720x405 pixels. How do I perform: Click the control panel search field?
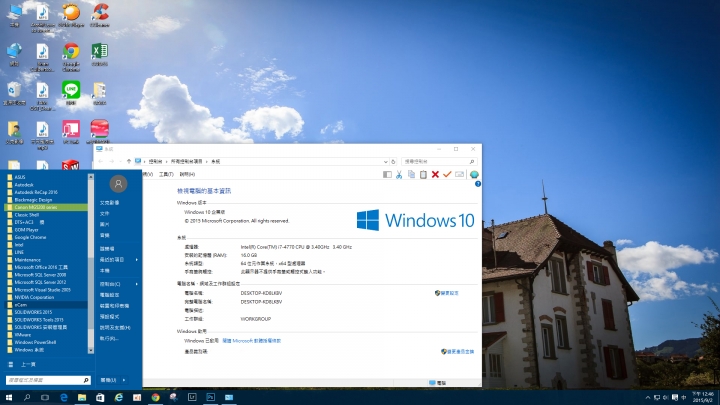click(439, 162)
